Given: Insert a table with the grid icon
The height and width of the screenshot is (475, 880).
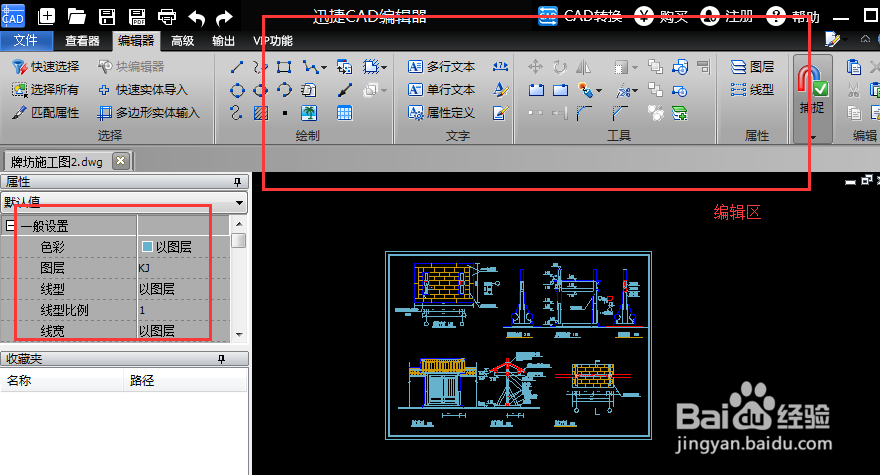Looking at the screenshot, I should (x=344, y=113).
